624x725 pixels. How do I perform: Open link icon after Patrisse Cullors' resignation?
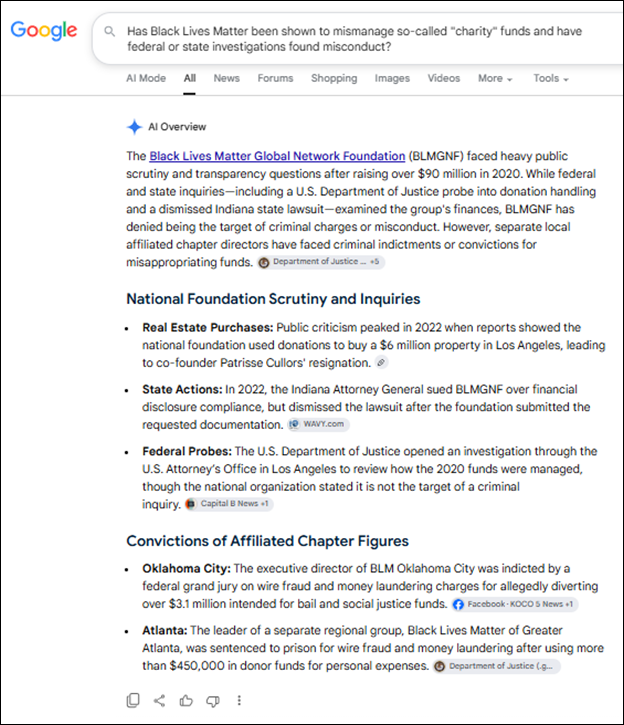click(381, 362)
